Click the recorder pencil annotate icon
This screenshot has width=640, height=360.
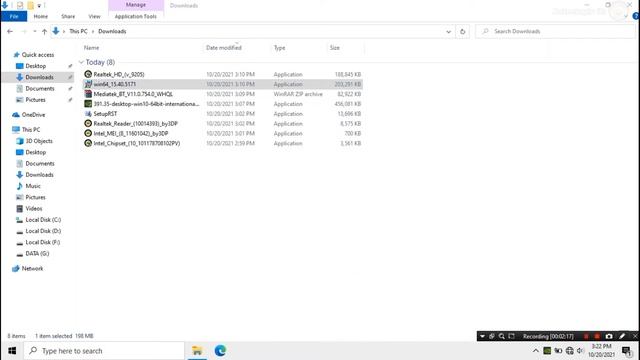(x=622, y=336)
